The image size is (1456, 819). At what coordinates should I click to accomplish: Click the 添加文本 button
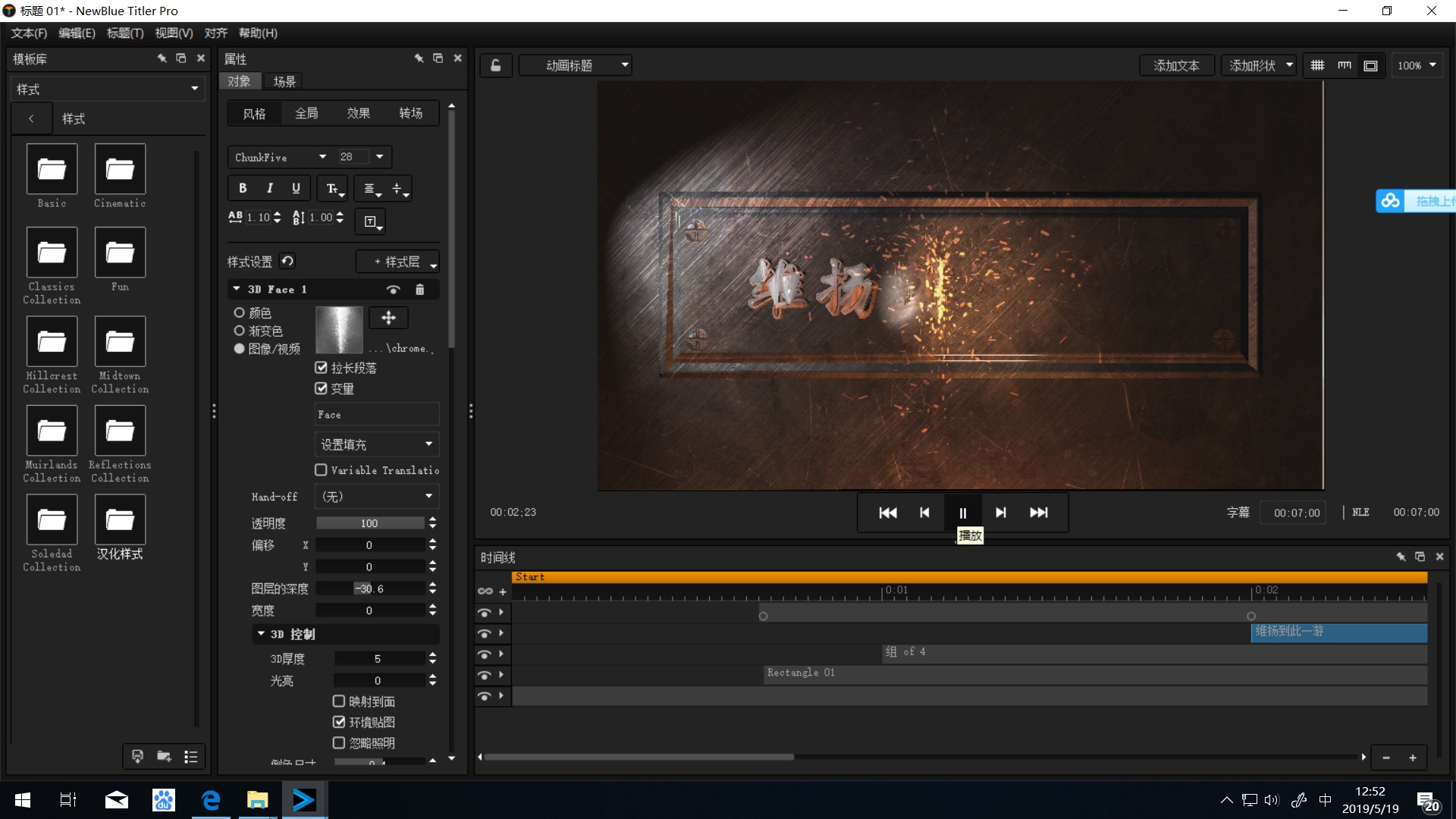click(1176, 66)
